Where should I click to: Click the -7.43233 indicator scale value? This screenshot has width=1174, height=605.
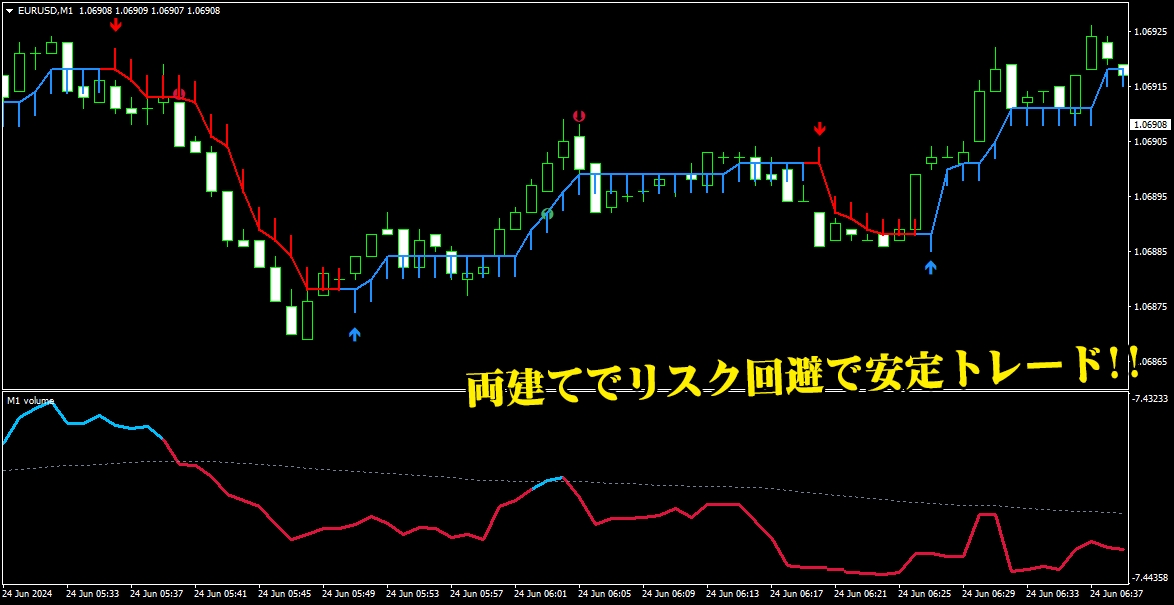pos(1151,399)
